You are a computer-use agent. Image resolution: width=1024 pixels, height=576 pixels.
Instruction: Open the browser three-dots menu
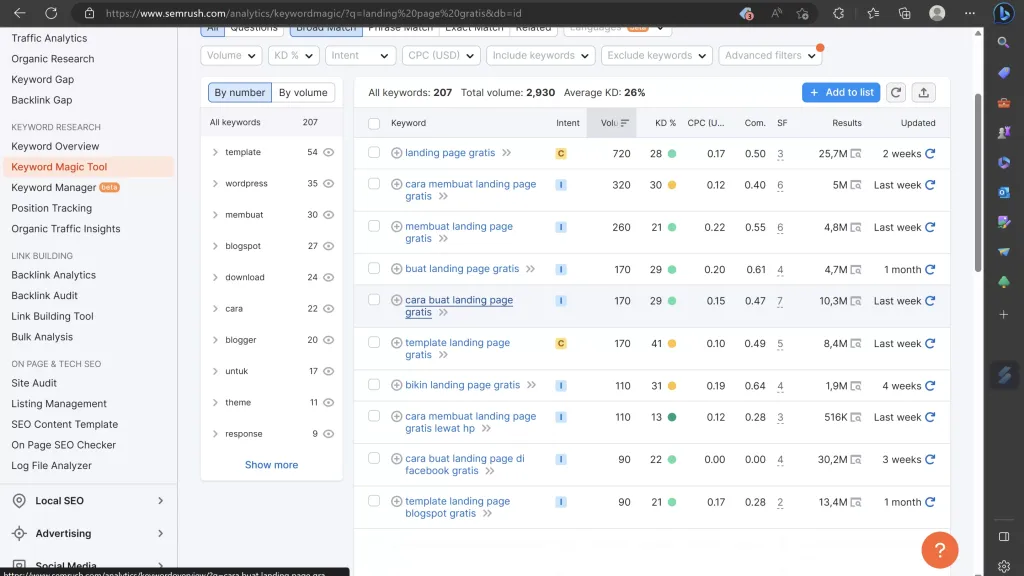click(x=970, y=13)
